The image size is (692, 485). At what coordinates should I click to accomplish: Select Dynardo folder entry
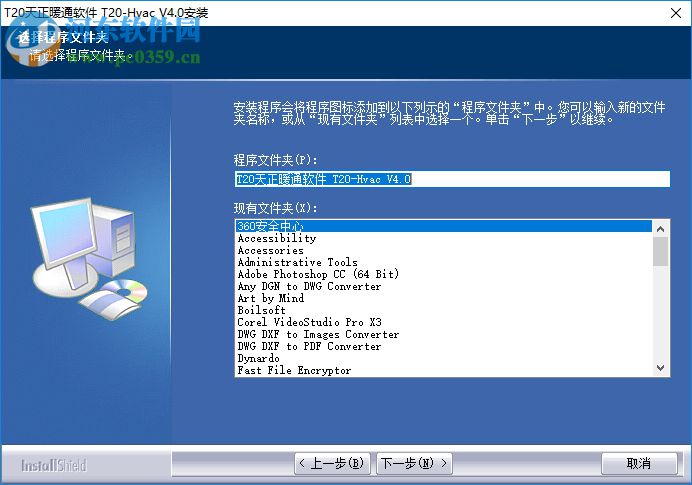click(444, 358)
